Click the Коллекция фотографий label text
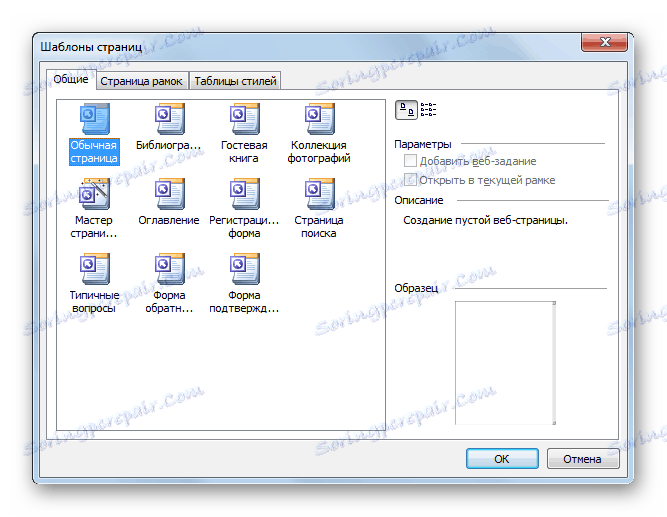667x517 pixels. click(319, 152)
